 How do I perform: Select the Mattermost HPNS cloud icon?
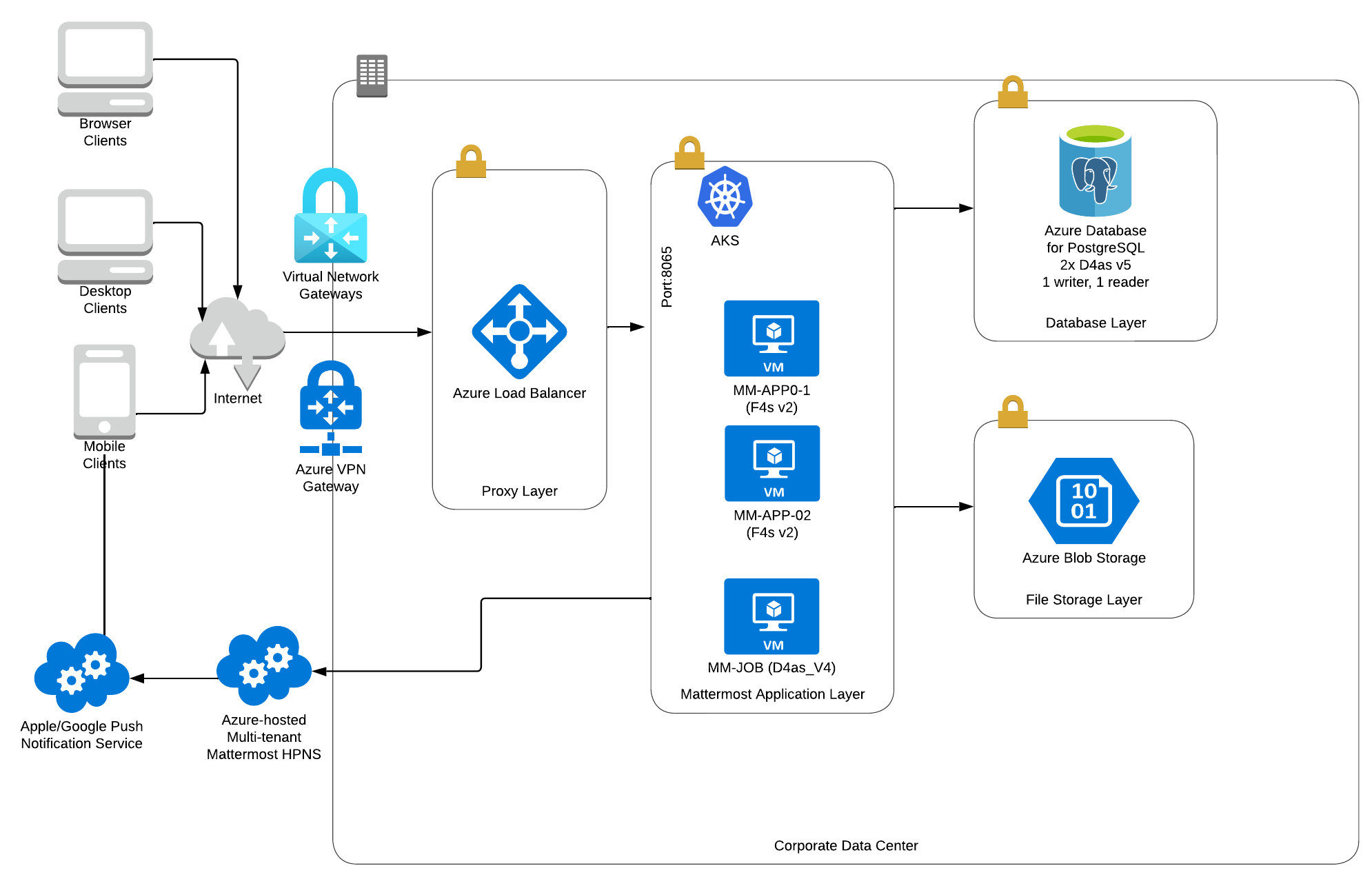pyautogui.click(x=263, y=666)
